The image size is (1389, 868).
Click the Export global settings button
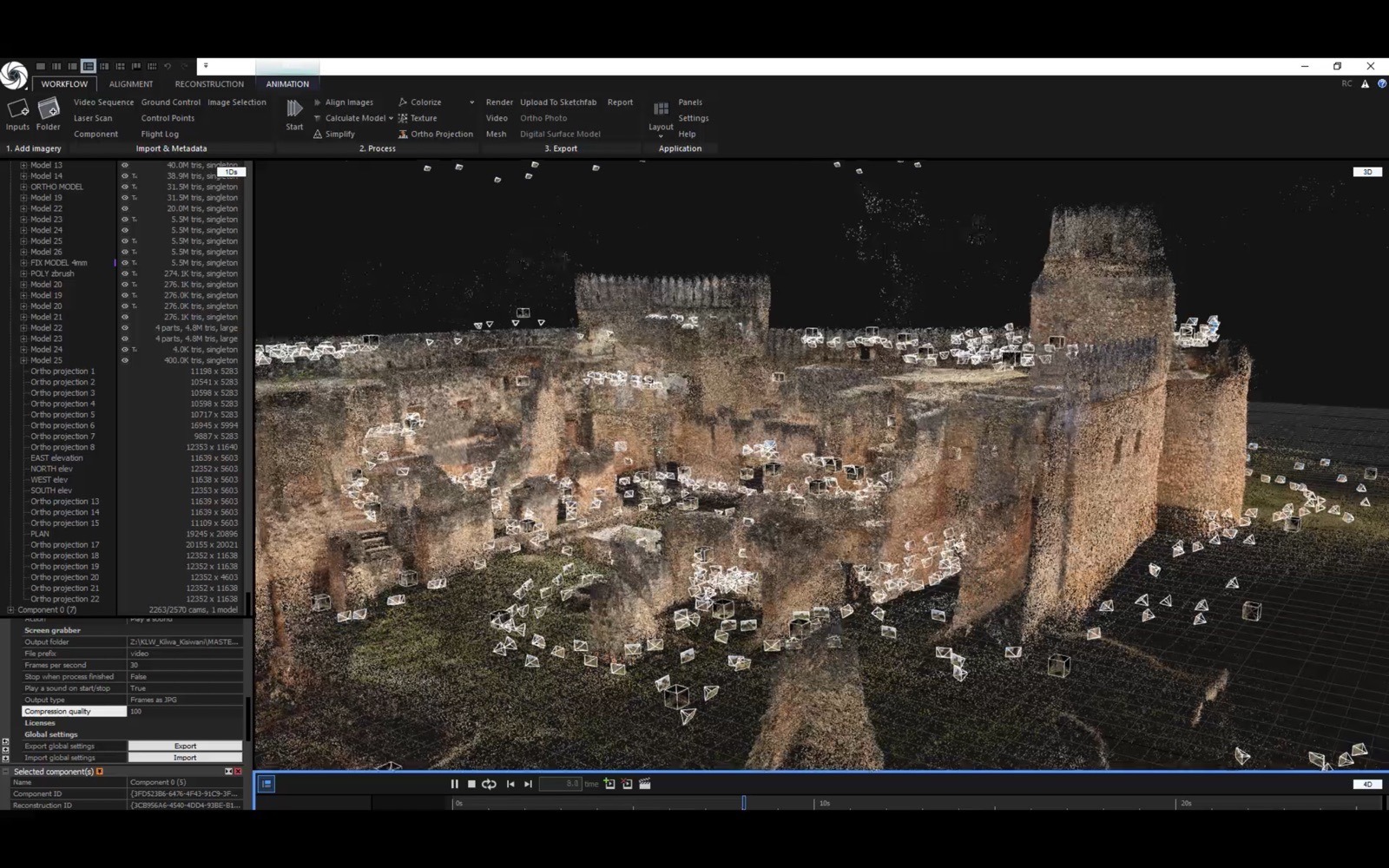185,746
